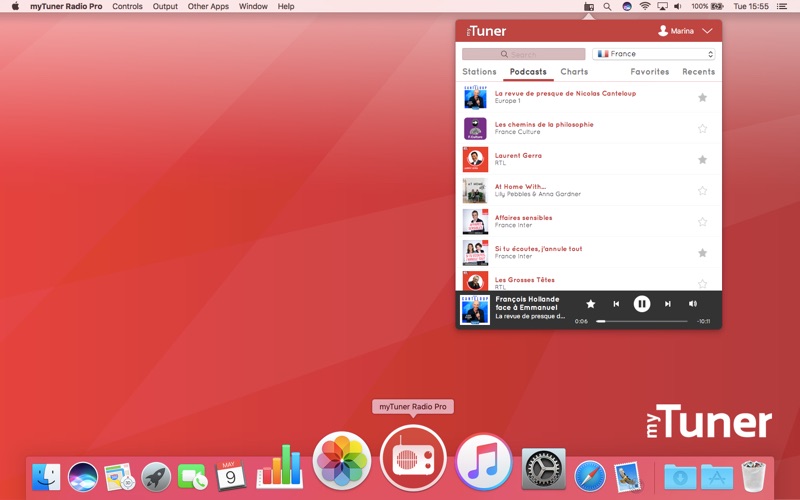Open Spotlight search in menu bar

[x=607, y=7]
